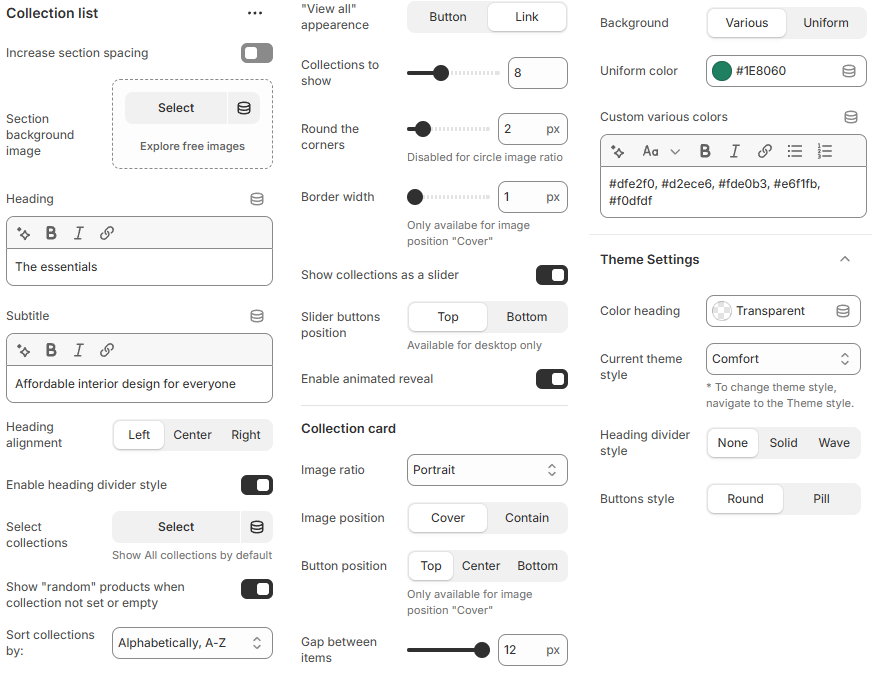Click Select button for Section background image

pos(176,108)
